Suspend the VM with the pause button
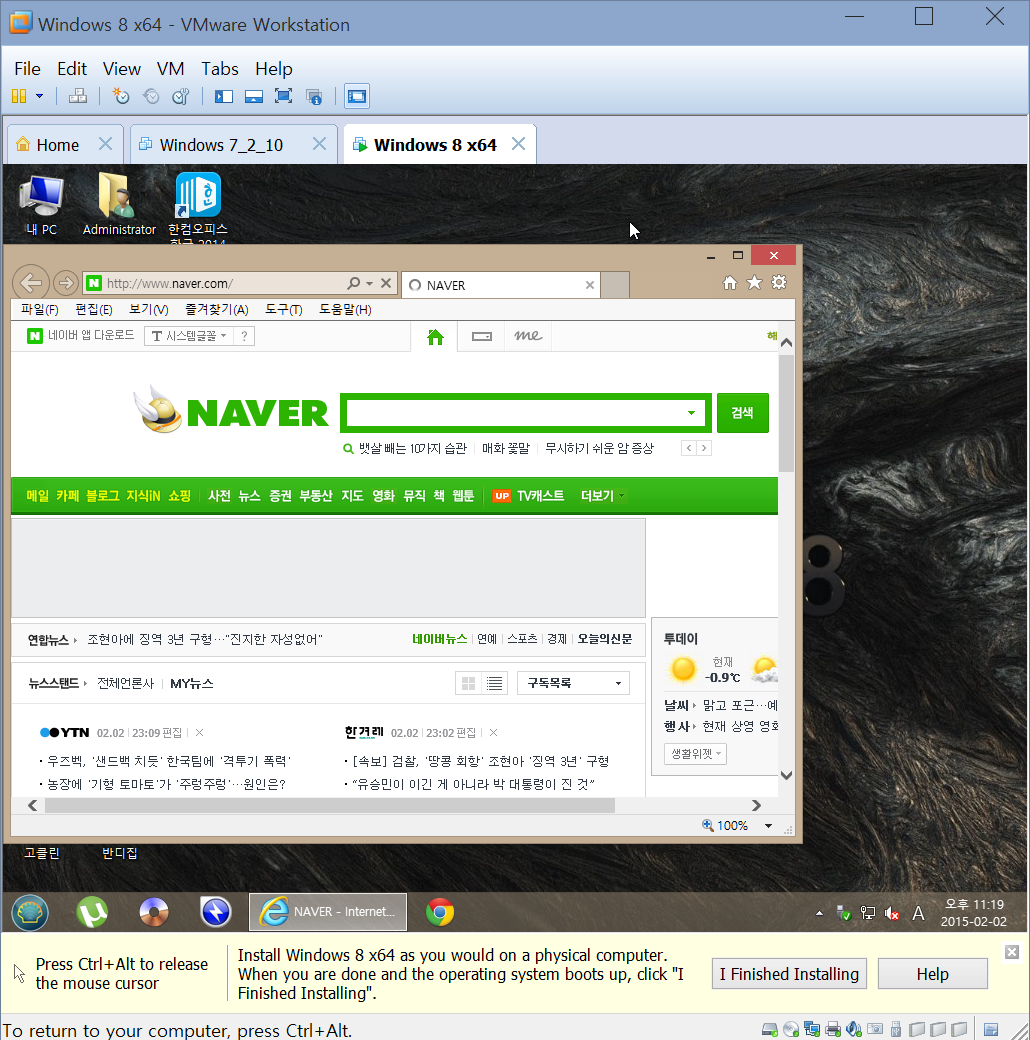Image resolution: width=1030 pixels, height=1040 pixels. pos(19,96)
